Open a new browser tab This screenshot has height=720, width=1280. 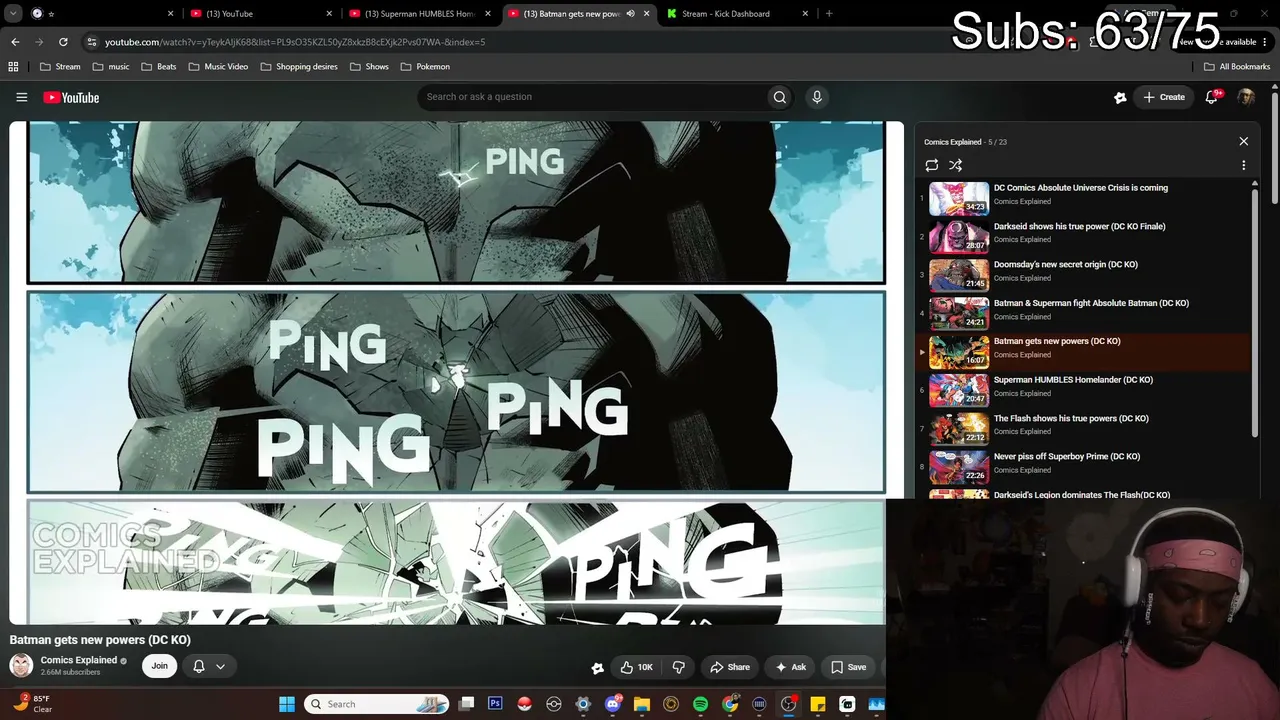[829, 13]
